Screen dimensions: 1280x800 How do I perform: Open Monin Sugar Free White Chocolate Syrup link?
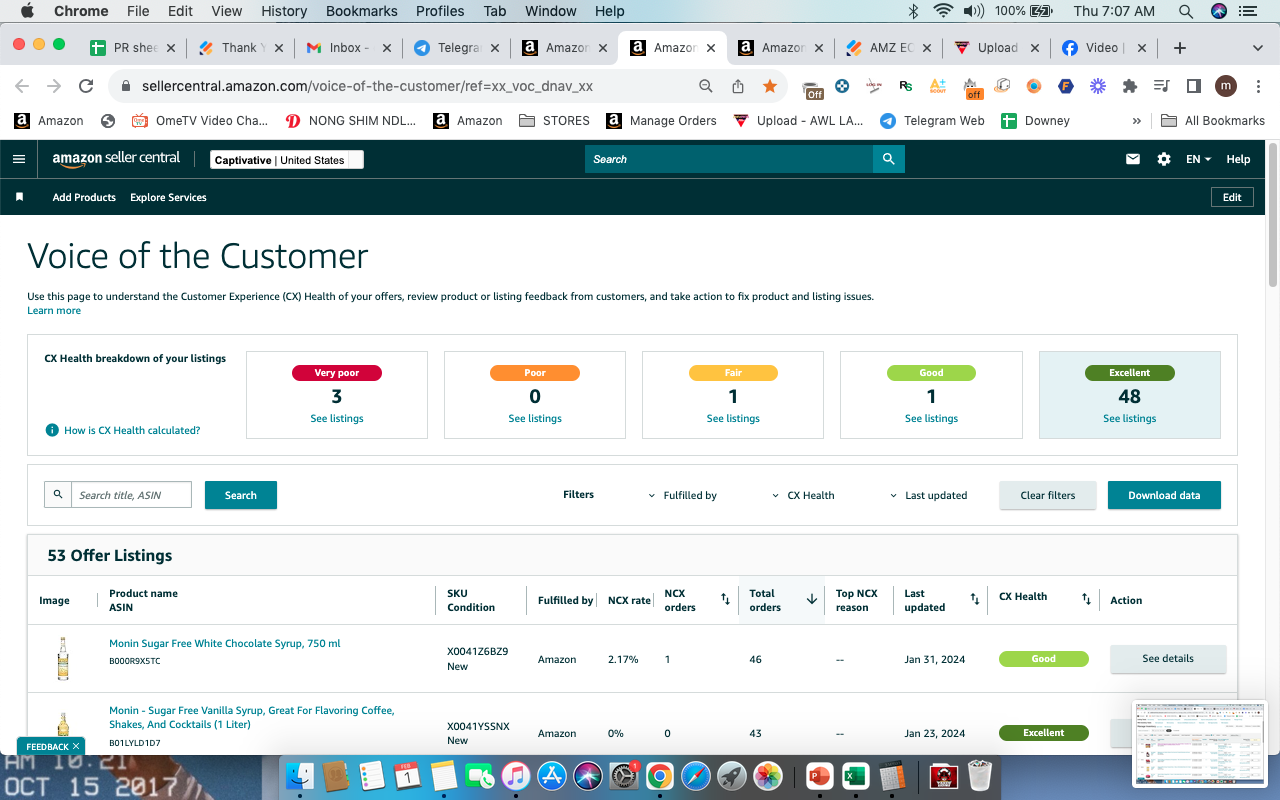point(225,643)
